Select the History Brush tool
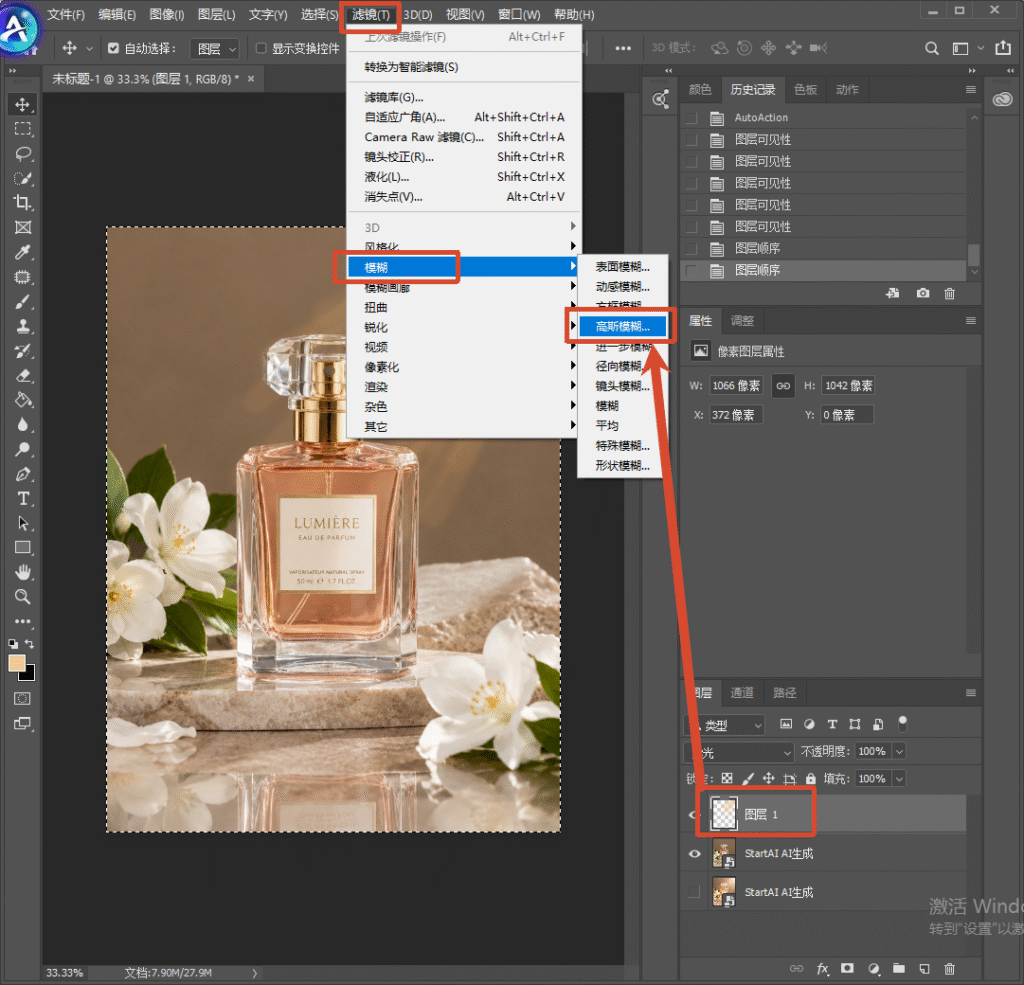Image resolution: width=1024 pixels, height=985 pixels. [x=23, y=351]
